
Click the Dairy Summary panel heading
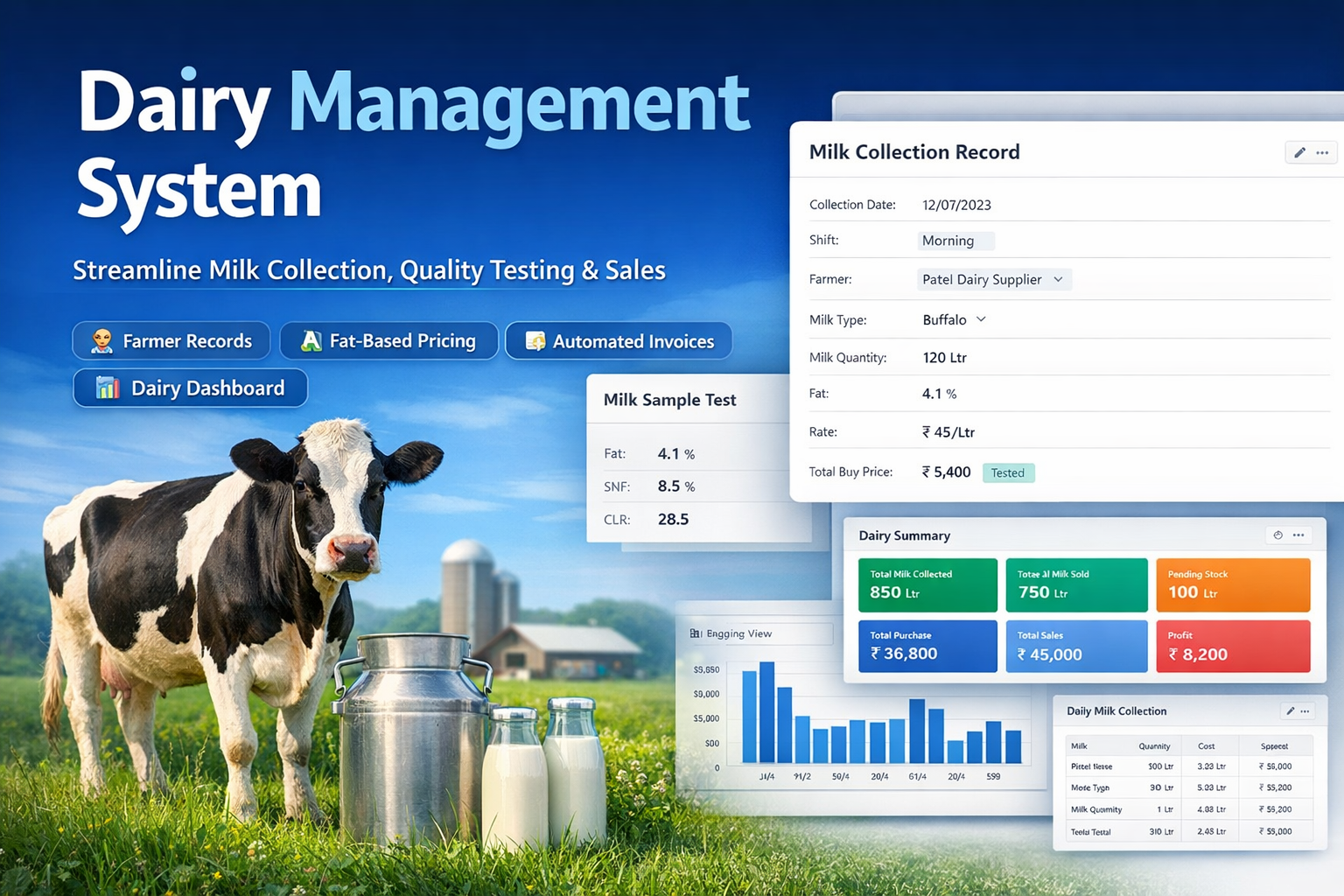(x=904, y=535)
